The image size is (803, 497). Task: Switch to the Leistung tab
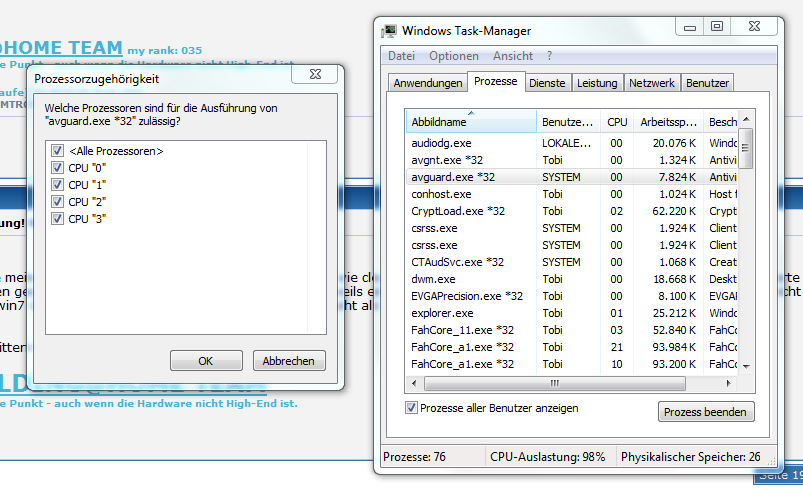pos(597,83)
